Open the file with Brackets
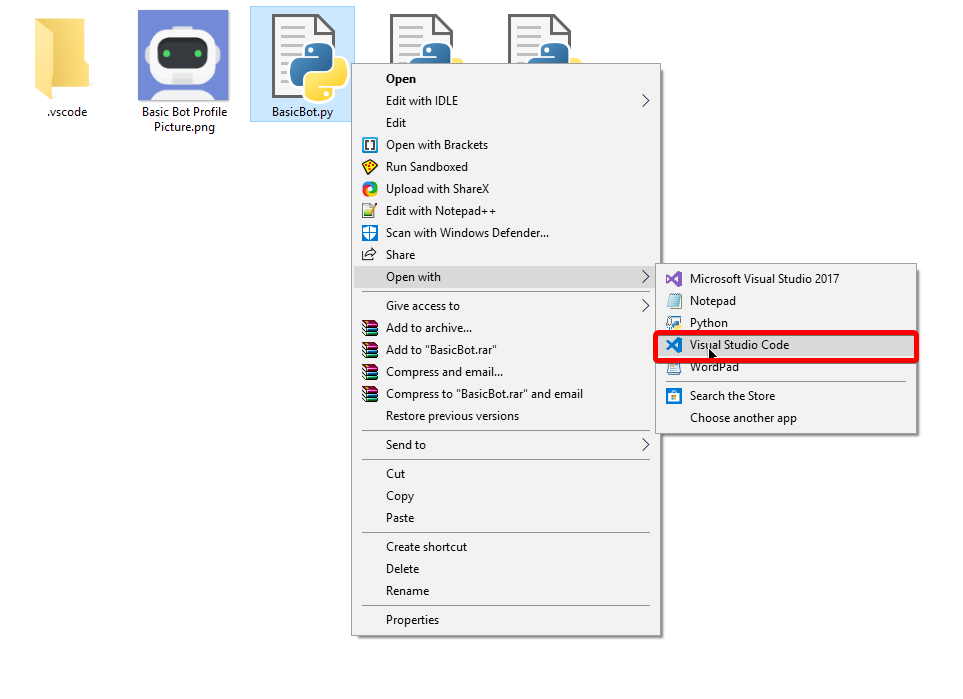Screen dimensions: 963x699 click(436, 144)
